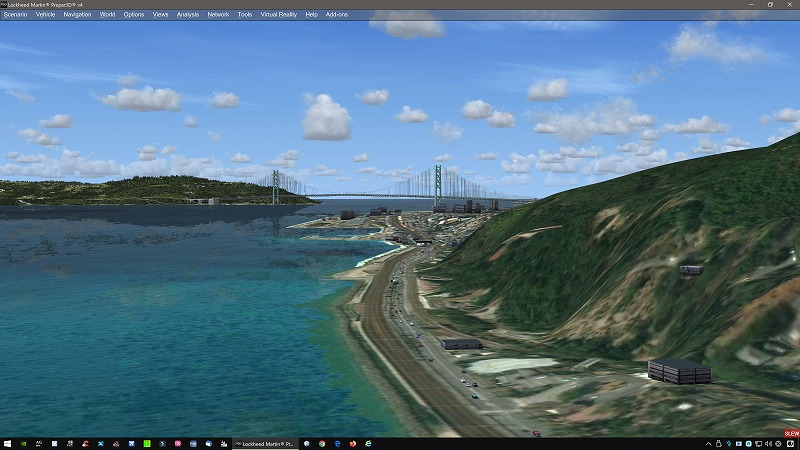Click the Lockheed Martin Prepar3D taskbar button
The width and height of the screenshot is (800, 450).
[x=265, y=444]
